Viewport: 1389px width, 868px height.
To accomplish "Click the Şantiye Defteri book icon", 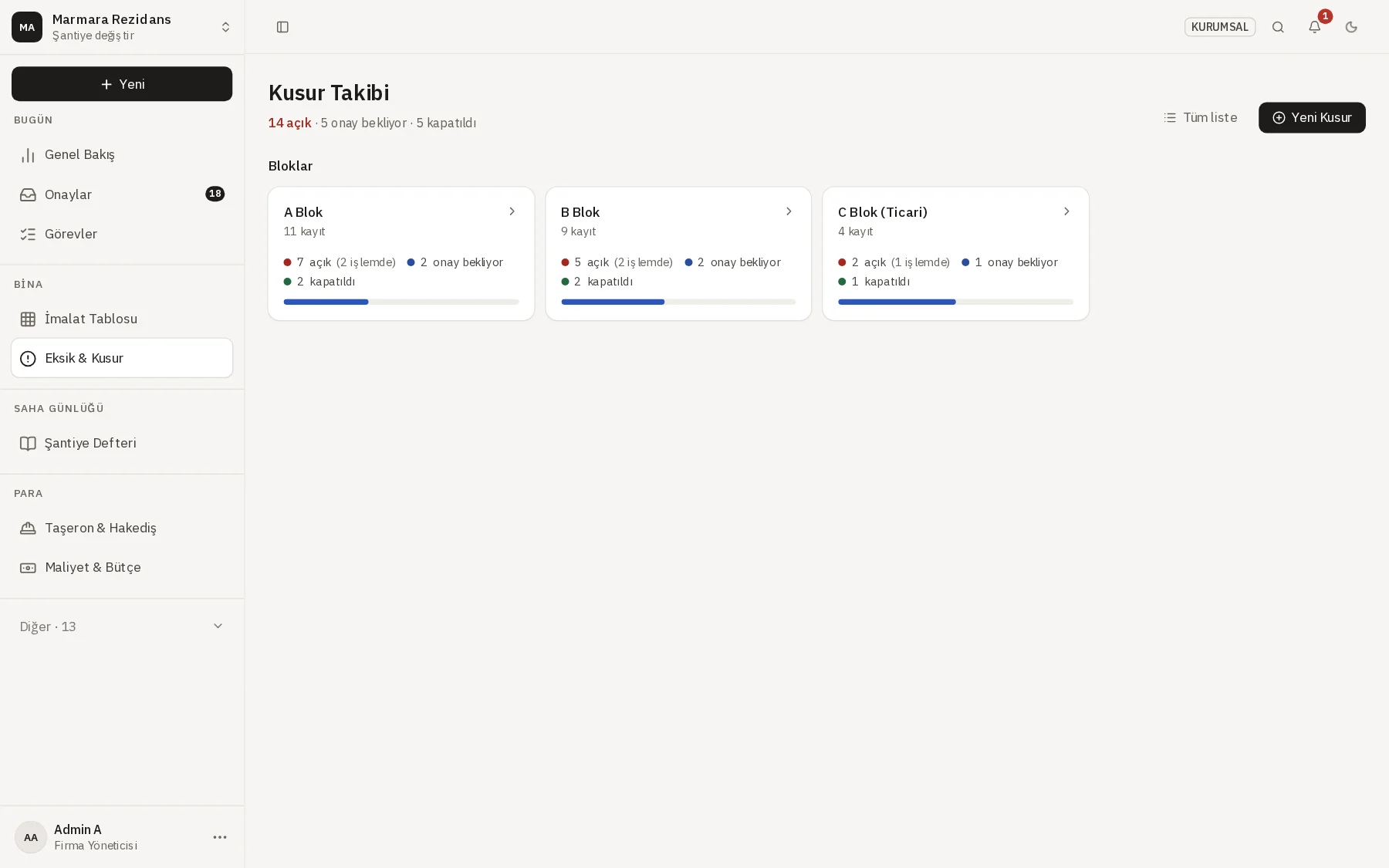I will pyautogui.click(x=28, y=443).
